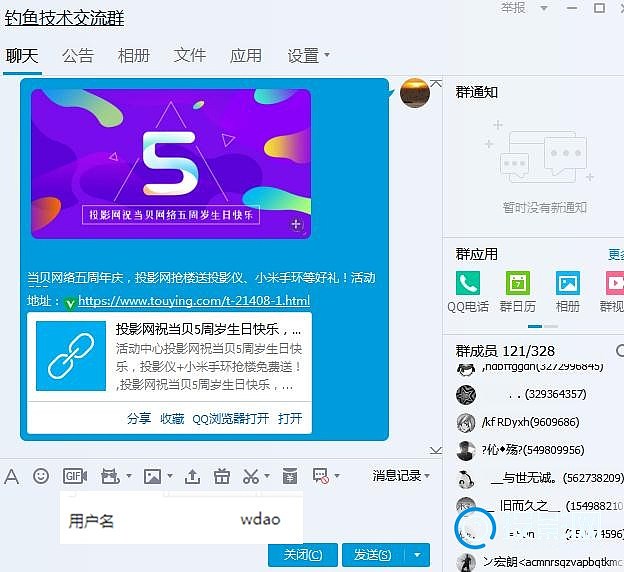Click the zoom plus on the banner image
Screen dimensions: 624x572
coord(296,225)
